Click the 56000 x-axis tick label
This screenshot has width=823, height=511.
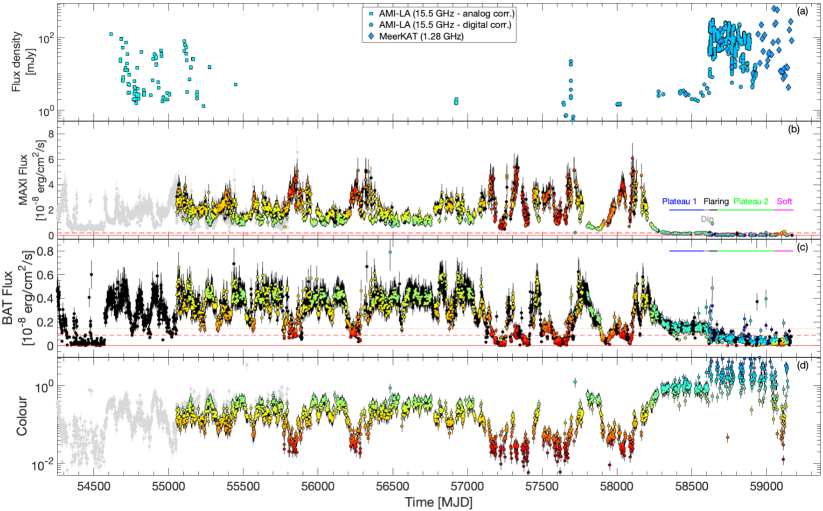[x=318, y=486]
